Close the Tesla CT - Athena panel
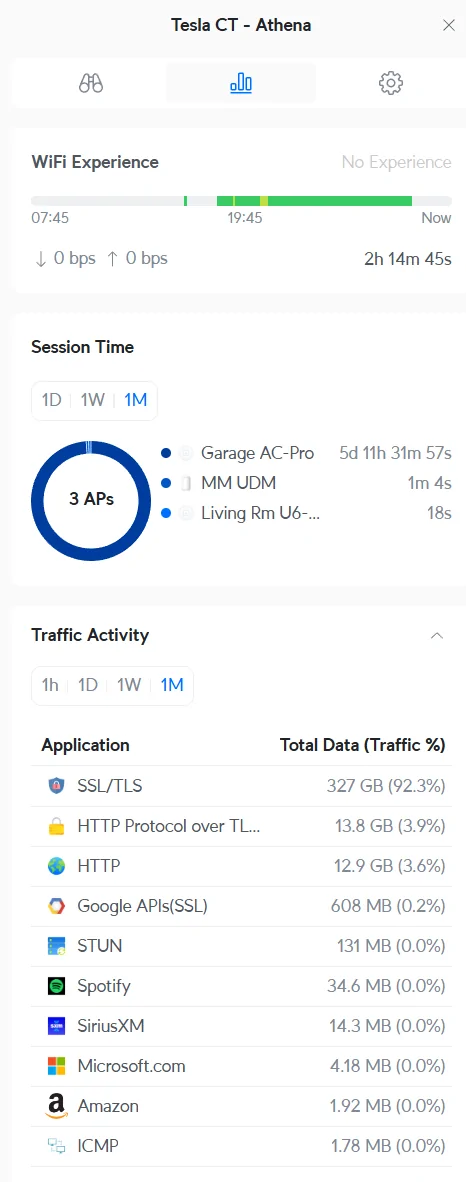Image resolution: width=466 pixels, height=1182 pixels. 449,26
